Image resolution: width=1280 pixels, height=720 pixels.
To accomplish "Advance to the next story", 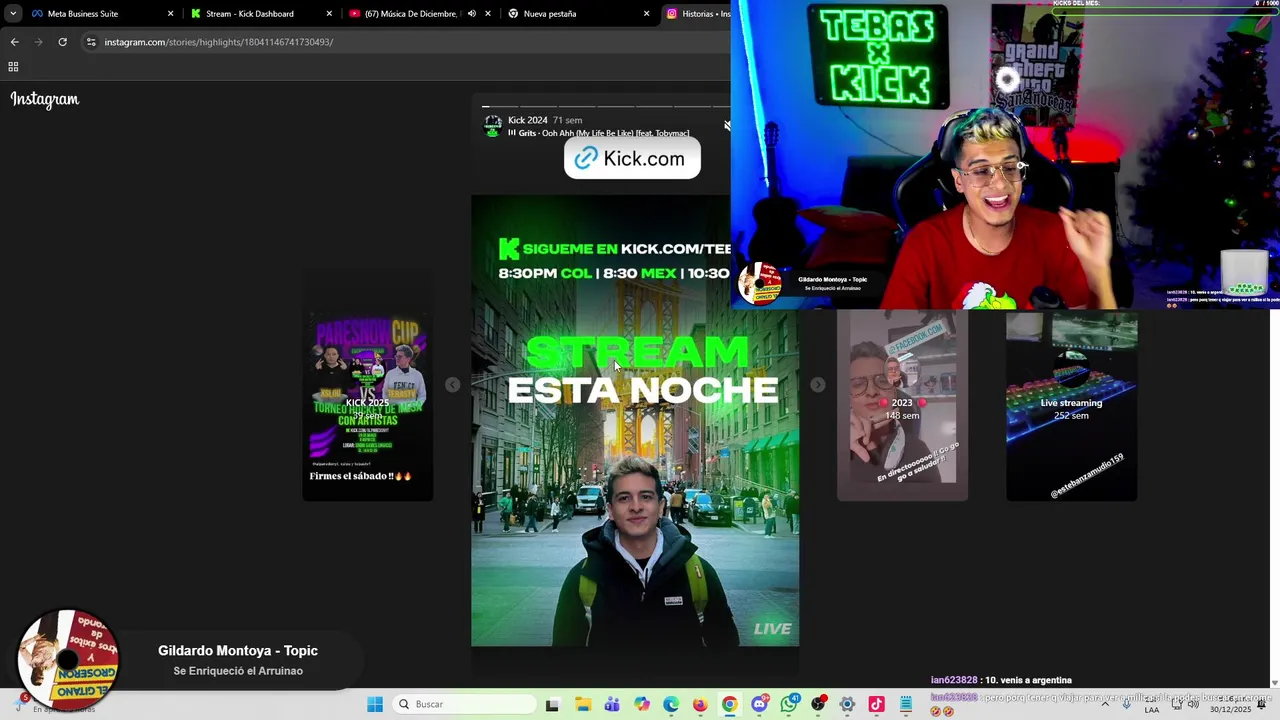I will click(817, 385).
